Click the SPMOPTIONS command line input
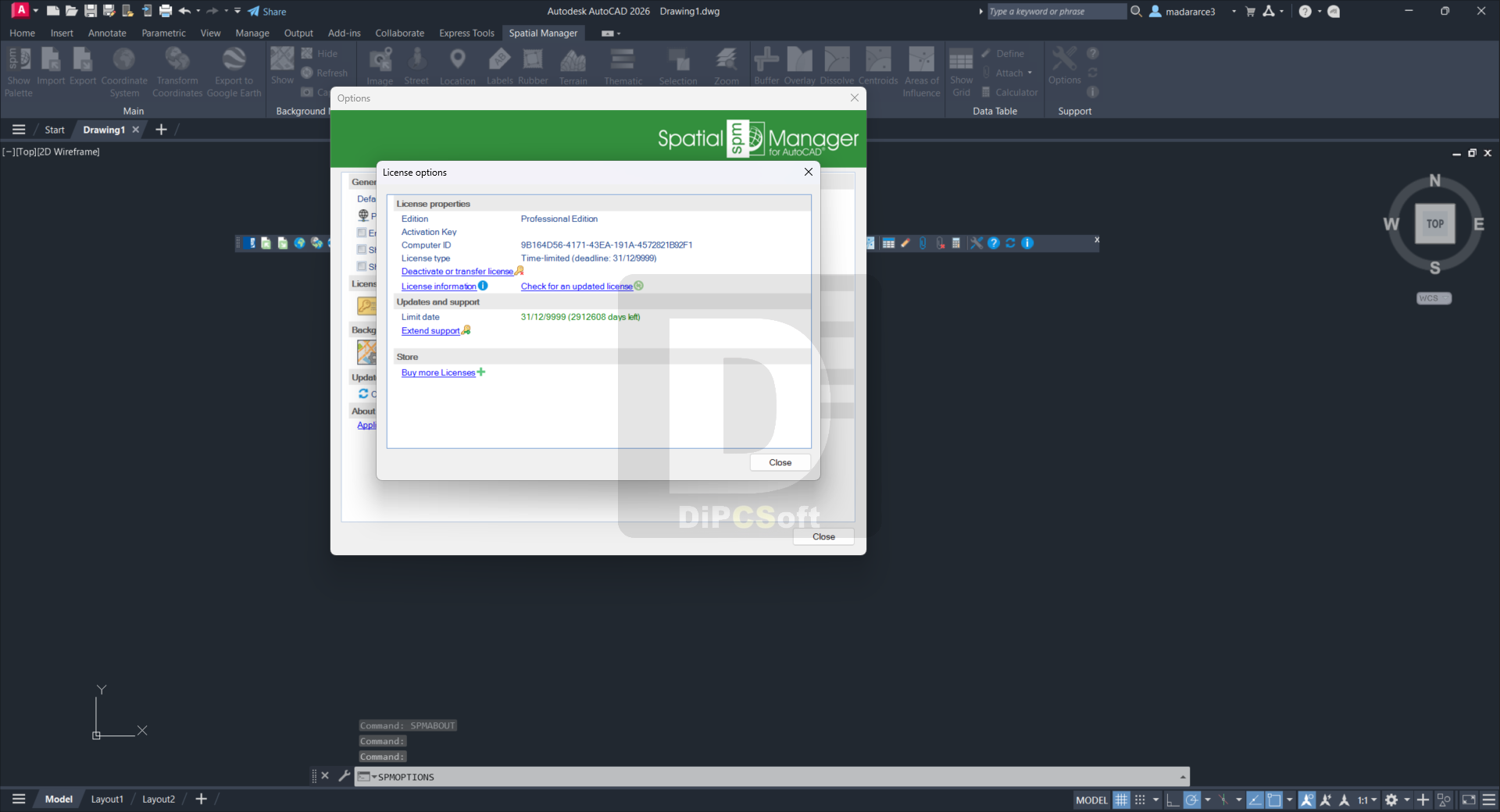1500x812 pixels. tap(773, 777)
